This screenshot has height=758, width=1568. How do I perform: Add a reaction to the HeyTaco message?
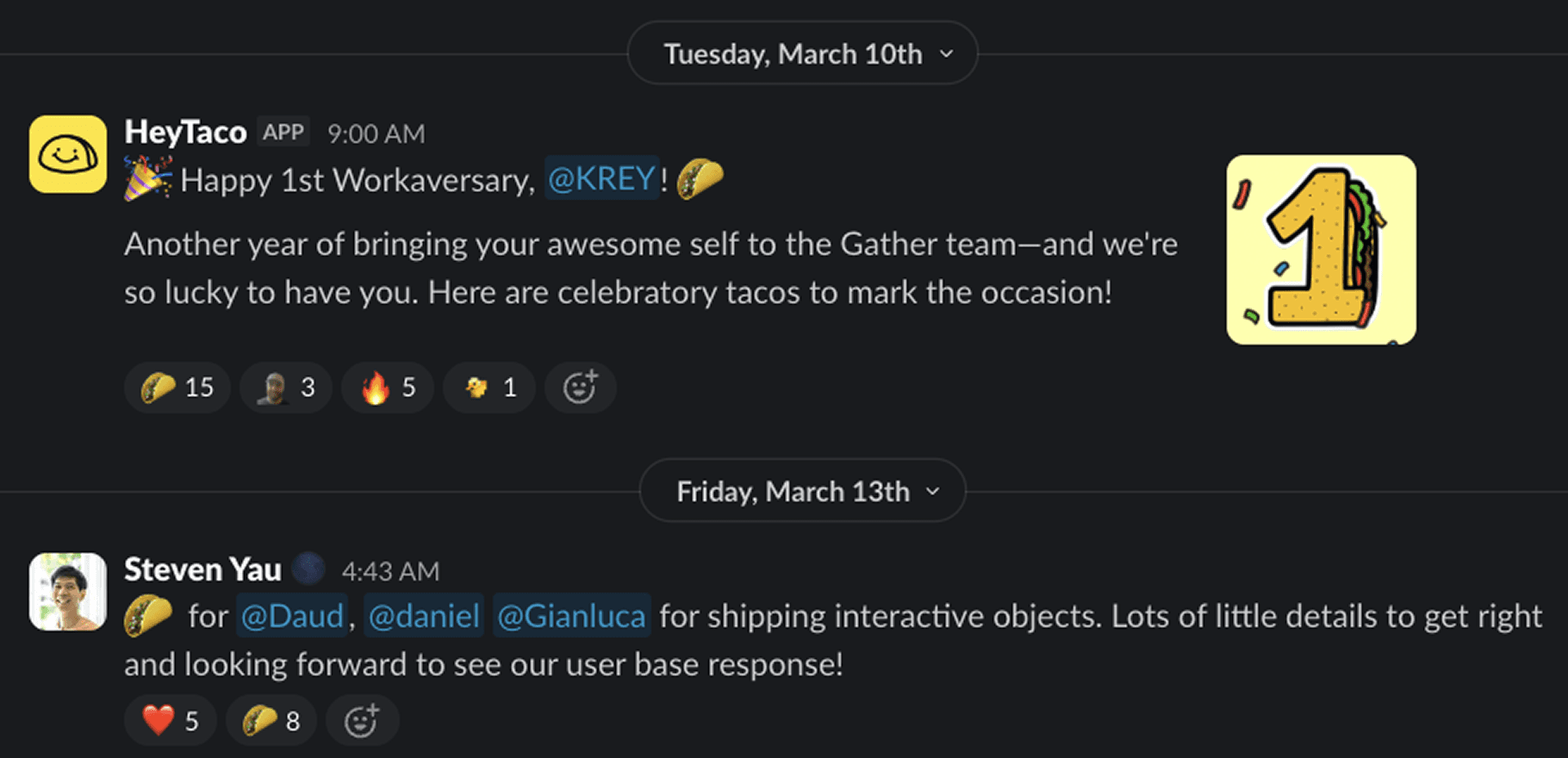point(580,388)
